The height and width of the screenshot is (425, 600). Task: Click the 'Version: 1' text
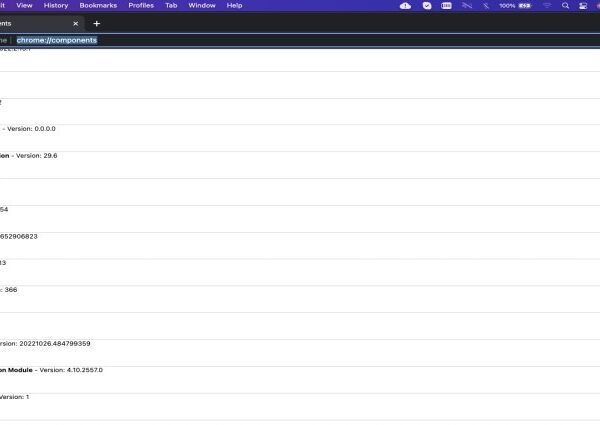(15, 397)
